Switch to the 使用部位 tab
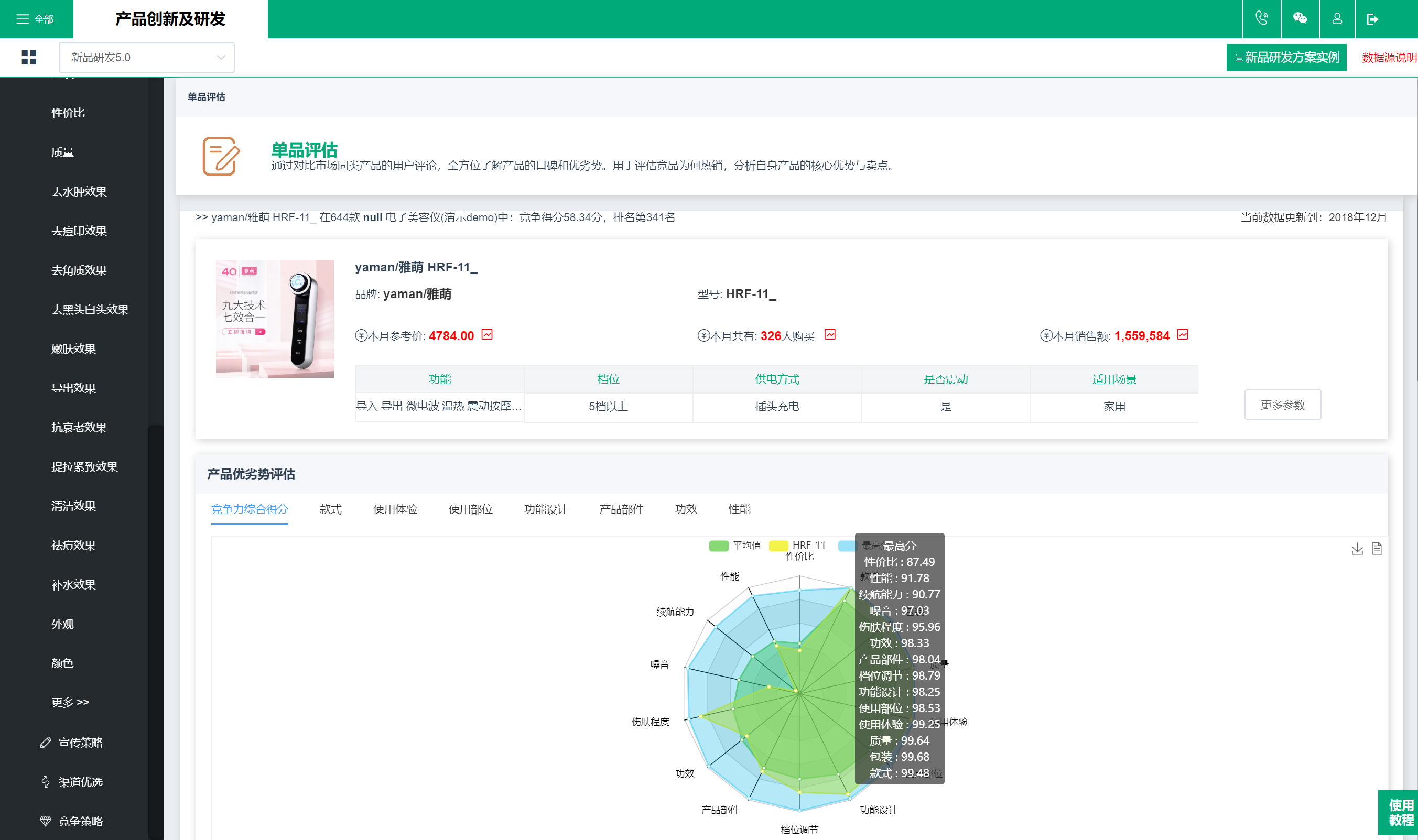The width and height of the screenshot is (1418, 840). click(470, 509)
